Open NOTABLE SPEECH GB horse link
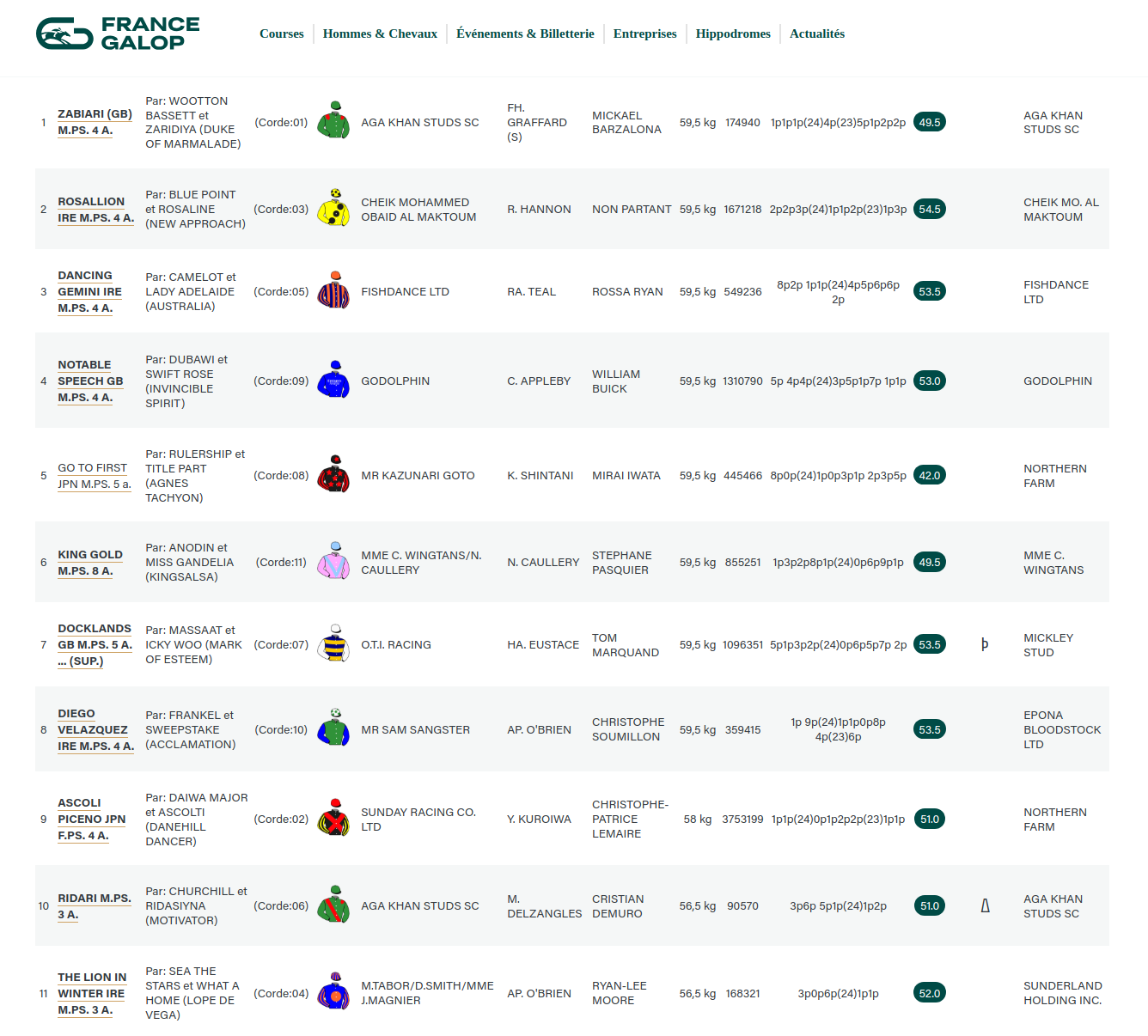Image resolution: width=1148 pixels, height=1036 pixels. point(90,381)
